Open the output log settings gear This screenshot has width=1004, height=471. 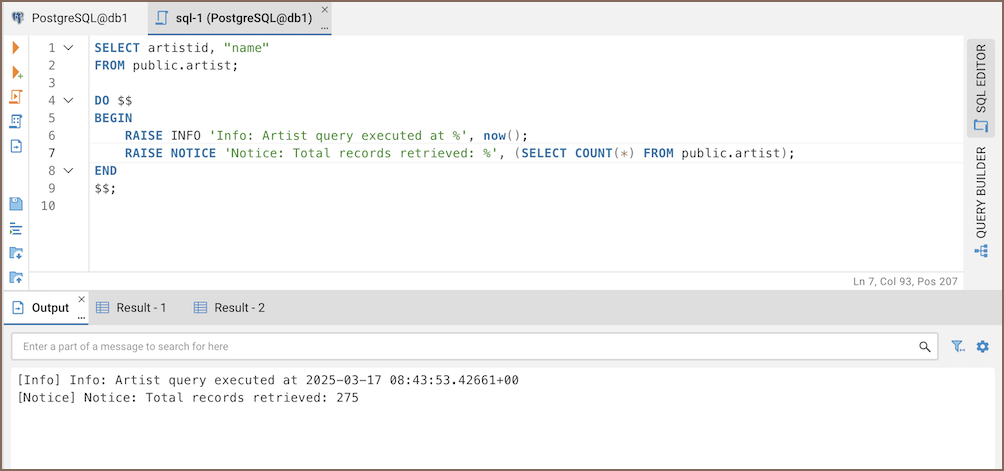click(982, 347)
